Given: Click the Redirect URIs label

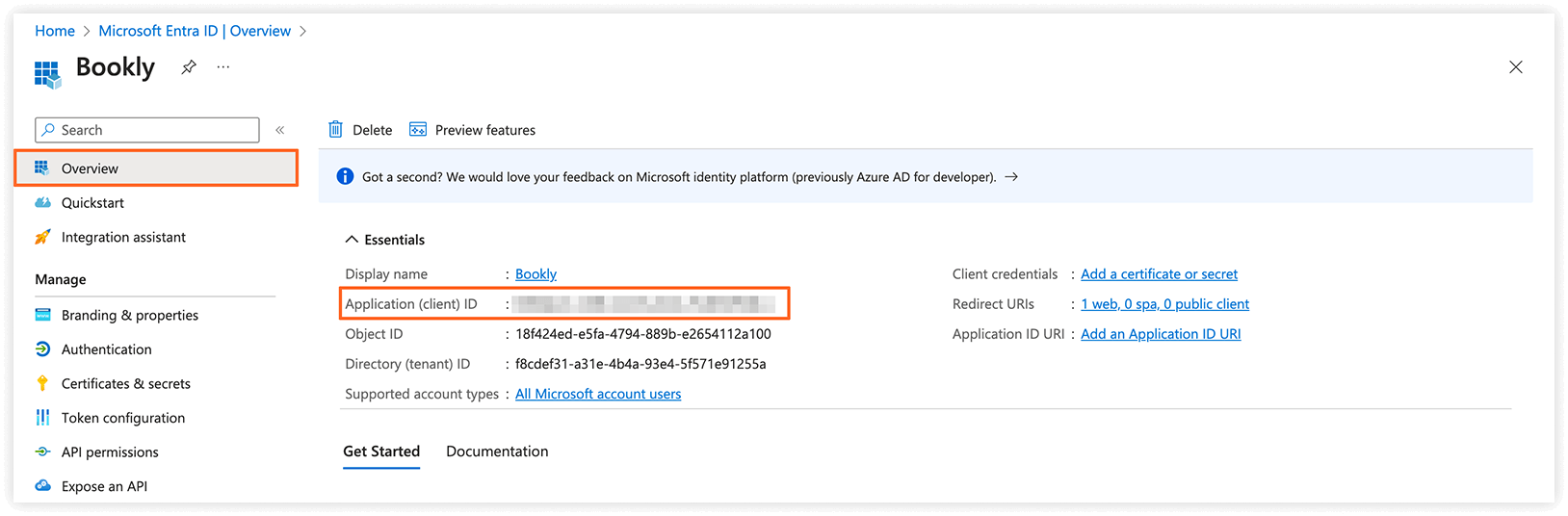Looking at the screenshot, I should (x=993, y=304).
